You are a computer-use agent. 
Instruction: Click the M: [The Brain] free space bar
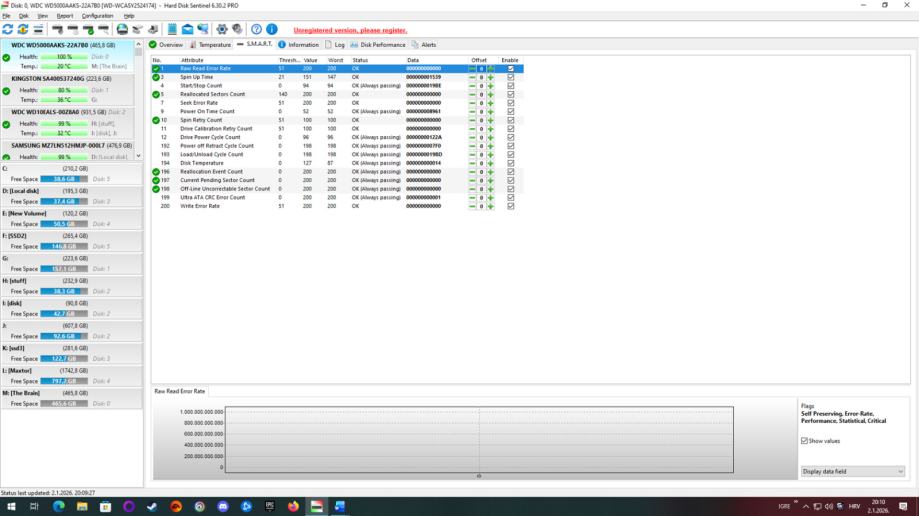click(x=64, y=403)
